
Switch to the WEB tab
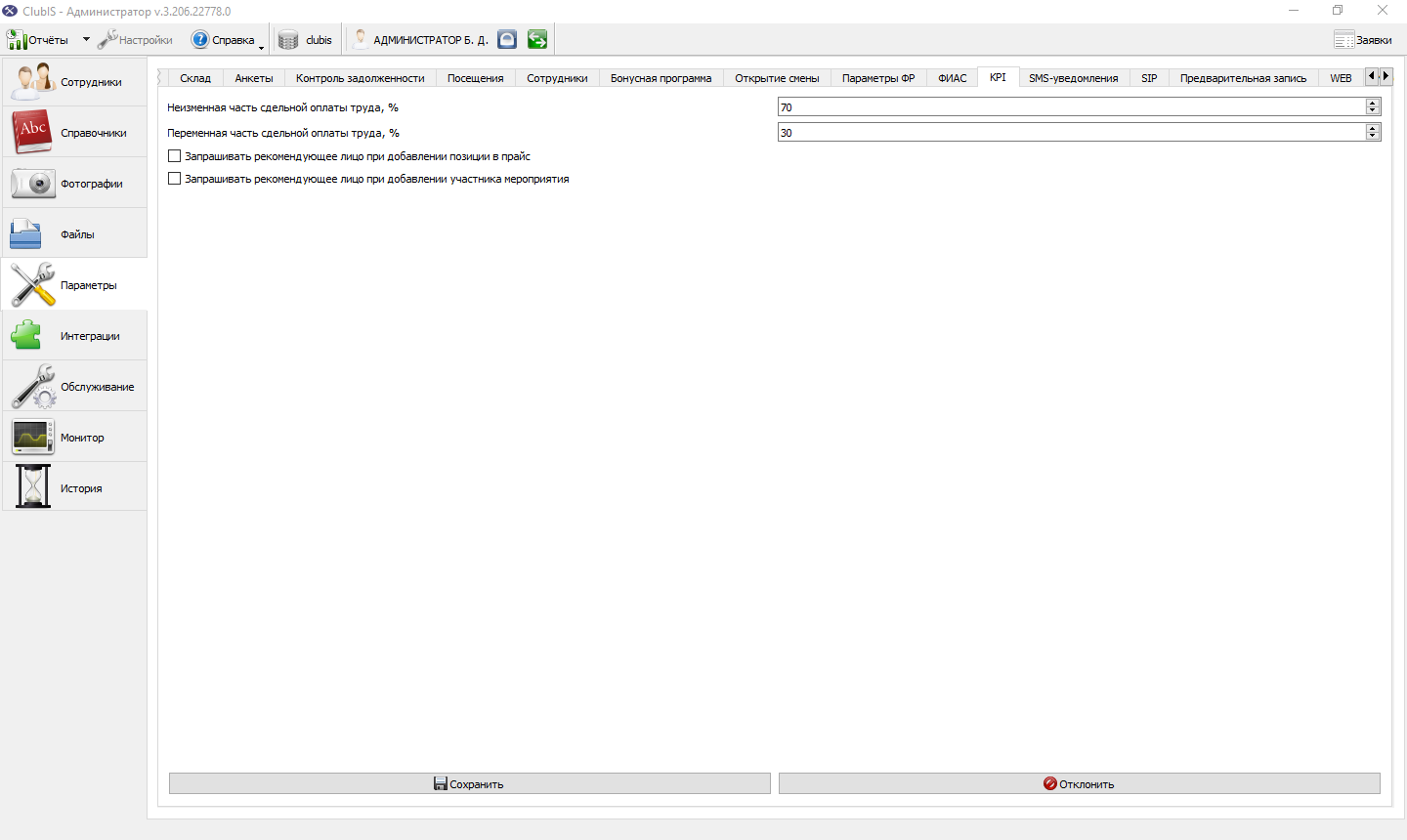pos(1341,78)
